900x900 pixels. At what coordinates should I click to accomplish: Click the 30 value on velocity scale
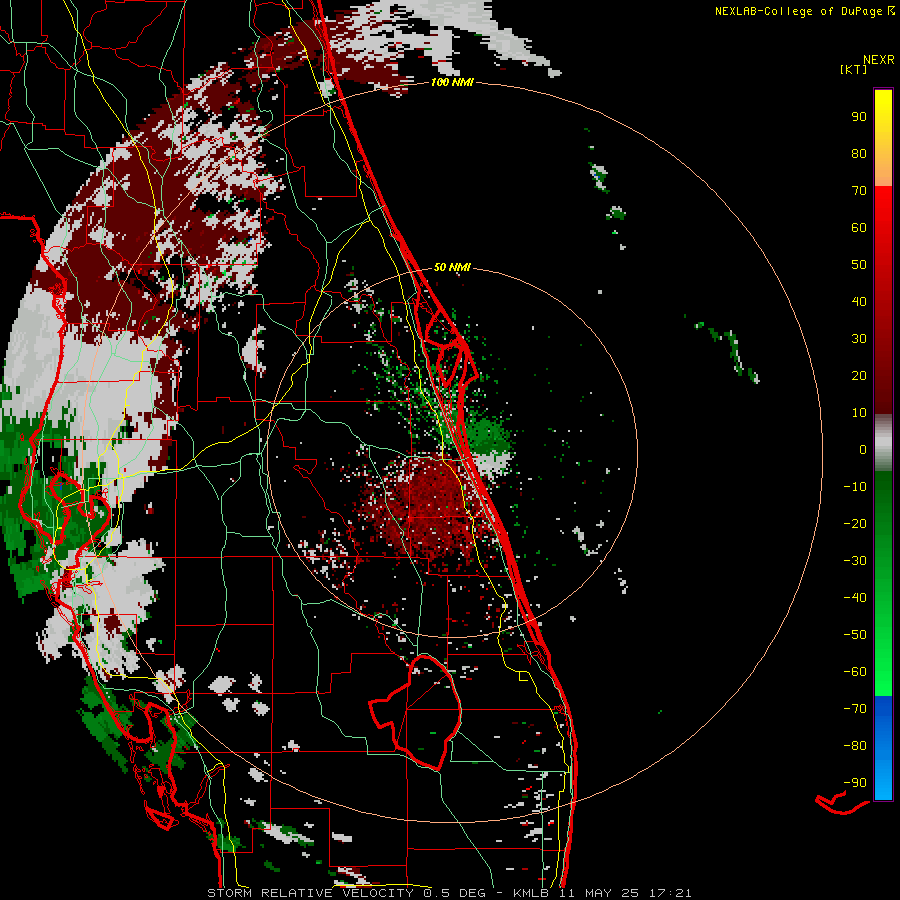tap(859, 339)
